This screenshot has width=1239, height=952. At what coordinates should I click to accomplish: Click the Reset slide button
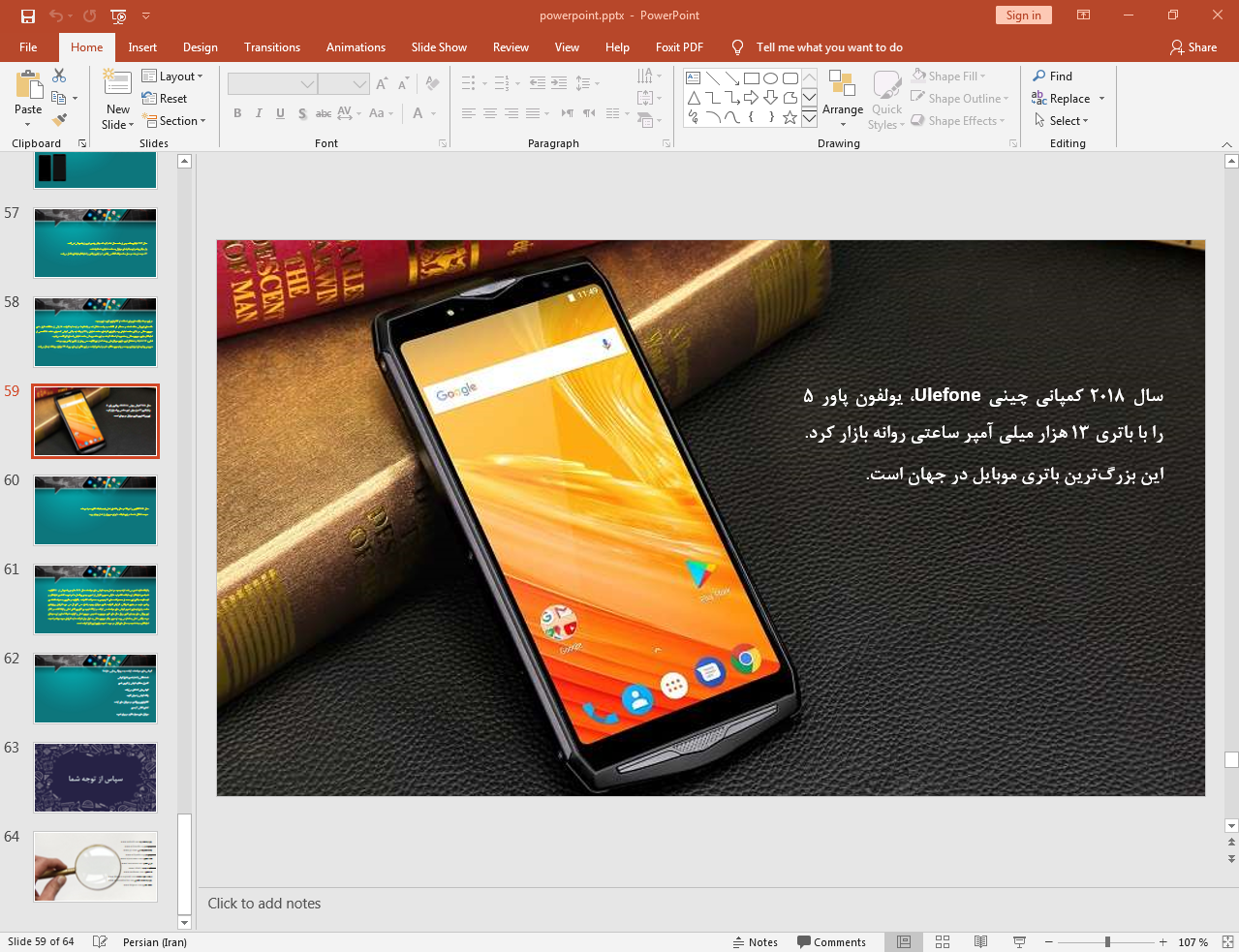click(x=165, y=98)
